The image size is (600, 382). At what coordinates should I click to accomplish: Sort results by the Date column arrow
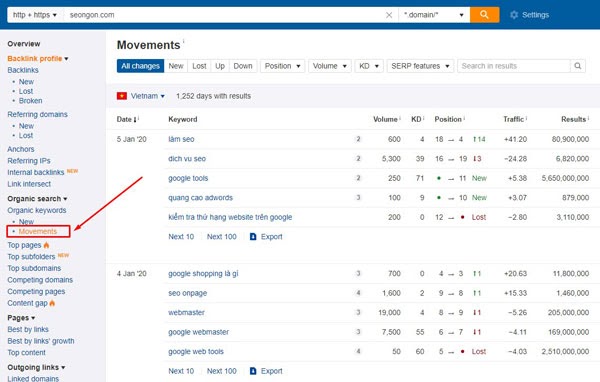coord(135,119)
